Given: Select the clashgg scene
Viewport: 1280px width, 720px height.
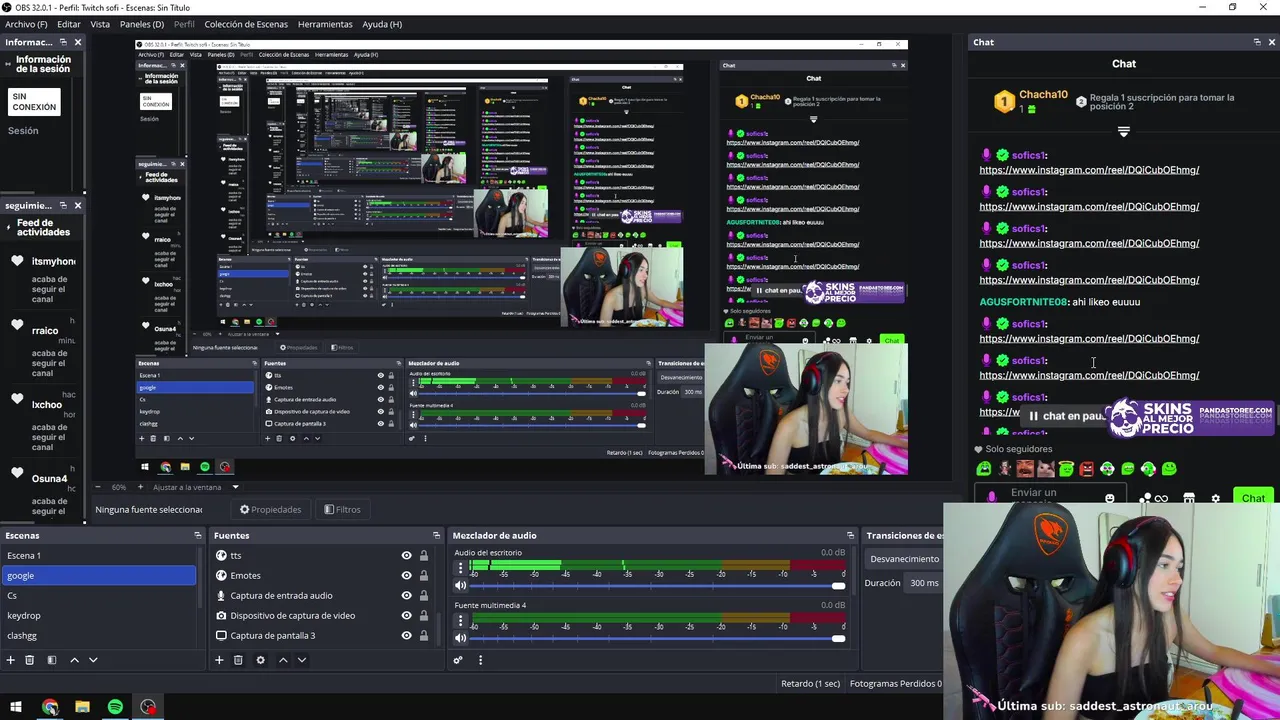Looking at the screenshot, I should (x=98, y=635).
